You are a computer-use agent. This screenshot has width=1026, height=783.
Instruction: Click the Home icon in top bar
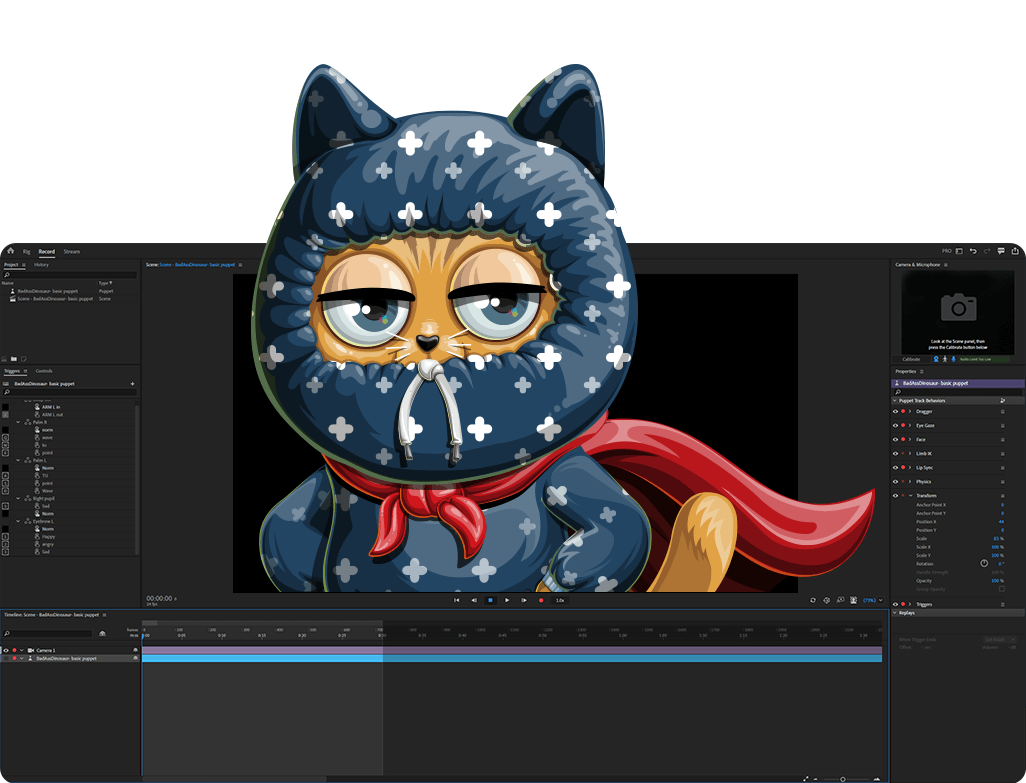[11, 251]
